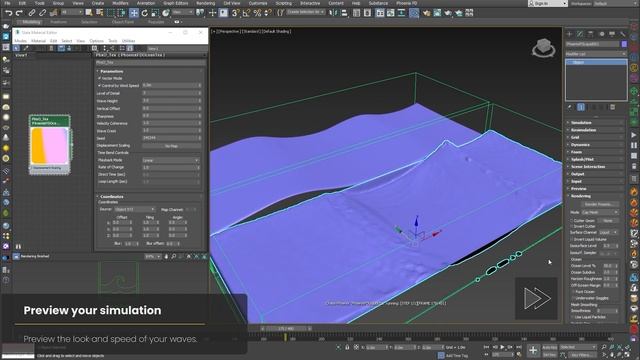
Task: Toggle the Use Liquid Particles checkbox
Action: tap(572, 317)
